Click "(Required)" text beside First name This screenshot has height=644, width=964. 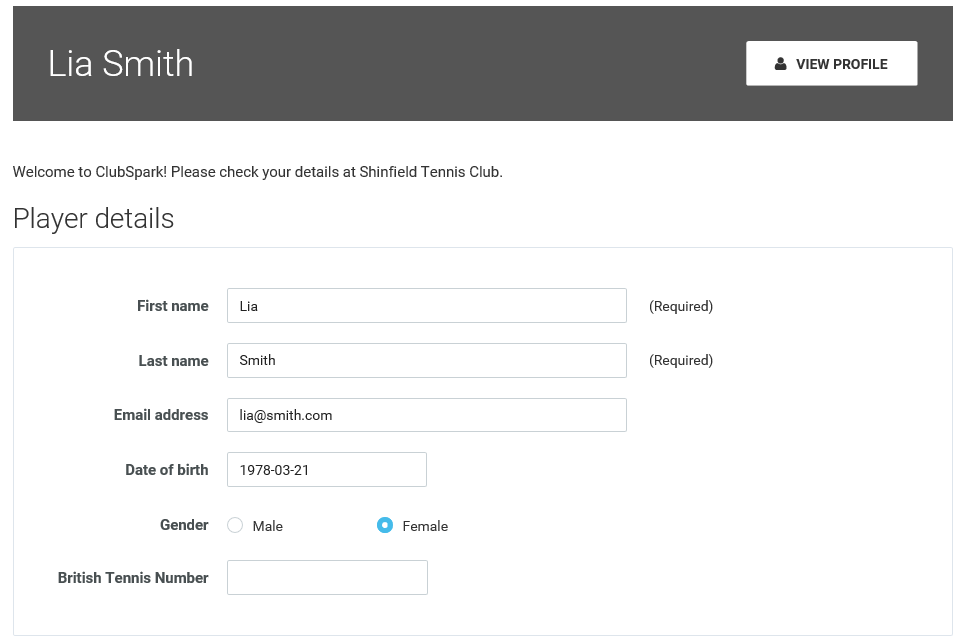click(681, 307)
